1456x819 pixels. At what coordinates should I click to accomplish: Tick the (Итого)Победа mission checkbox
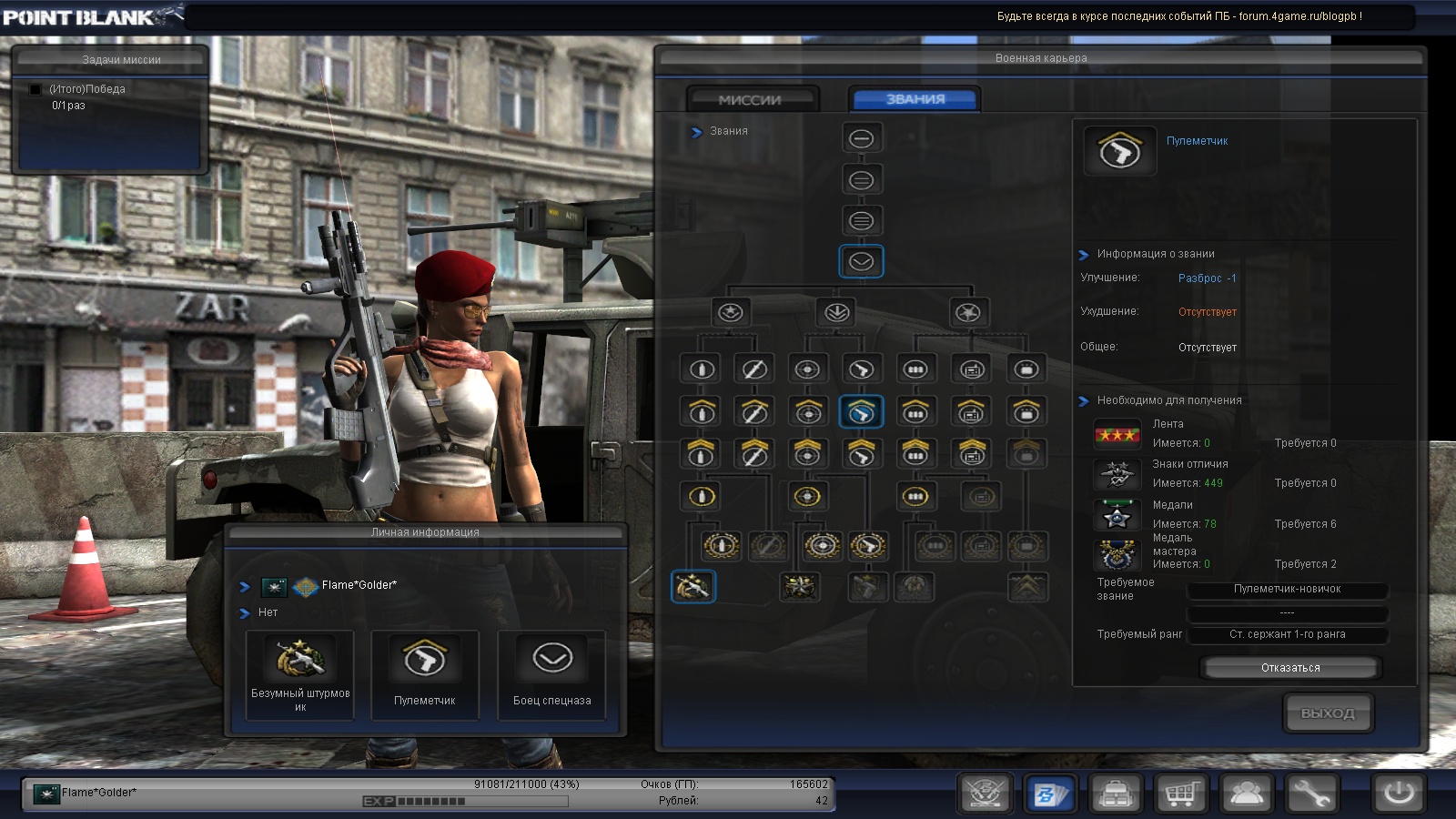[35, 89]
